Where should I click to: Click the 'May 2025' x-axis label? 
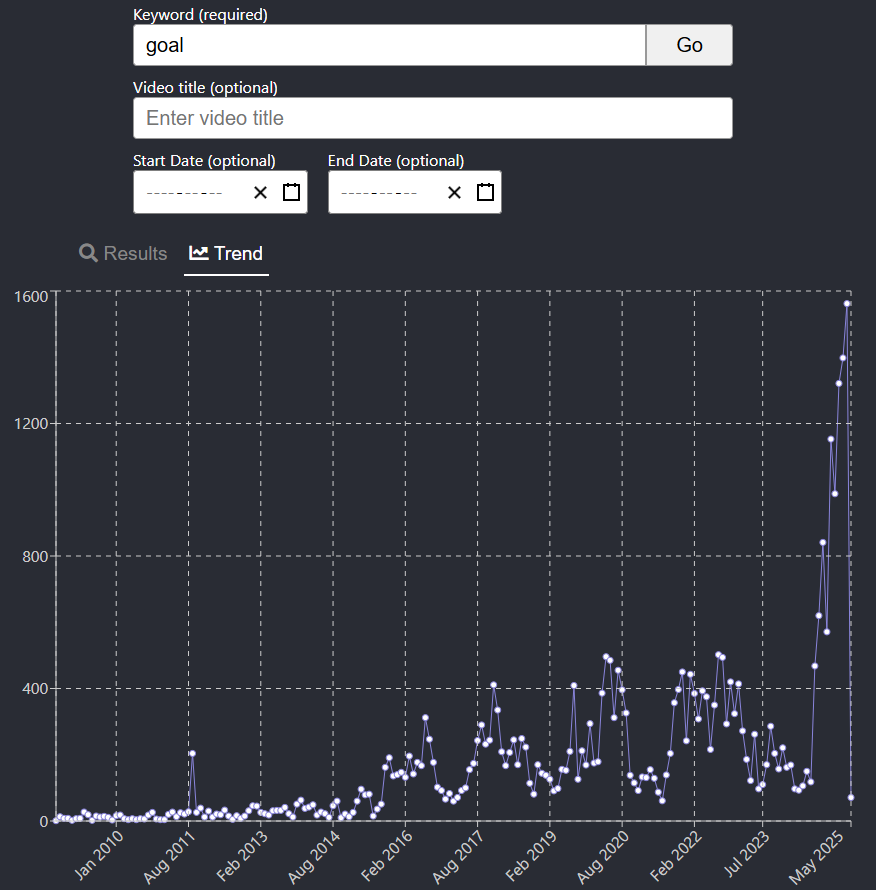click(816, 857)
